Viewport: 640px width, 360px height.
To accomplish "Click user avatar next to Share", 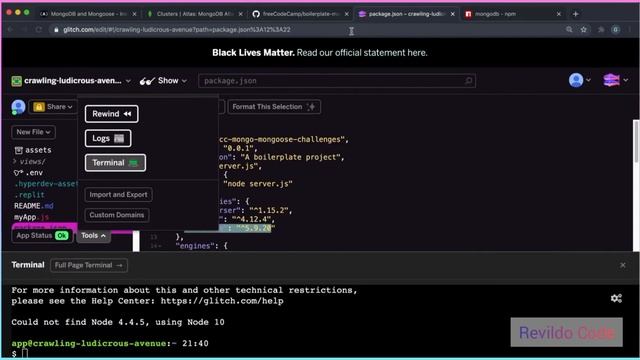I will click(18, 107).
